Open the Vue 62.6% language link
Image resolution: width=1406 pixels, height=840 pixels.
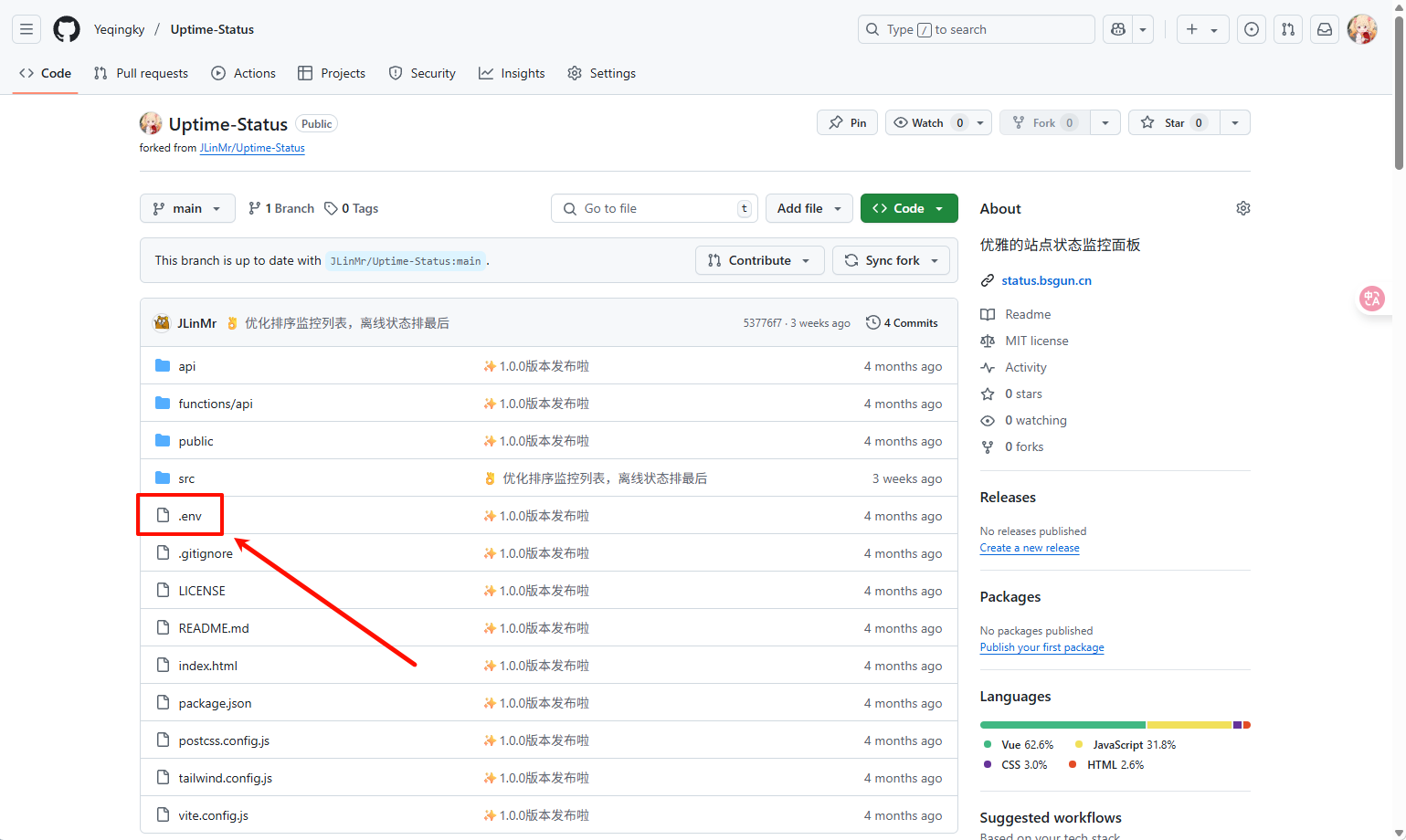(x=1018, y=745)
